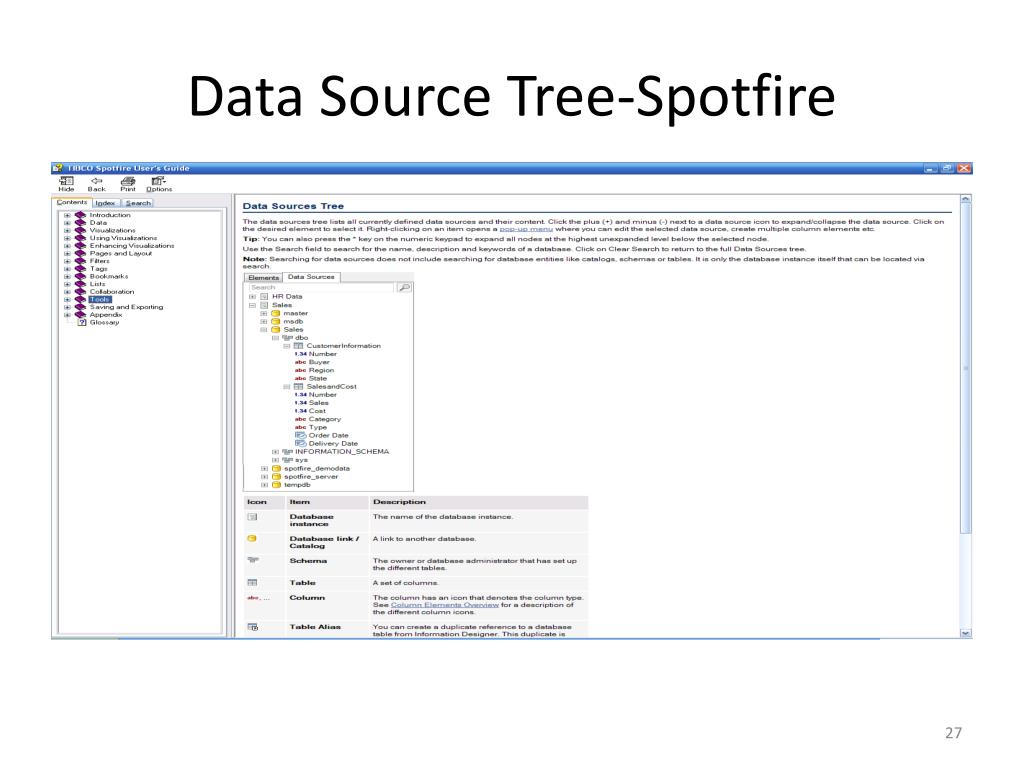Image resolution: width=1024 pixels, height=768 pixels.
Task: Click the spotfire_server catalog icon
Action: point(276,477)
